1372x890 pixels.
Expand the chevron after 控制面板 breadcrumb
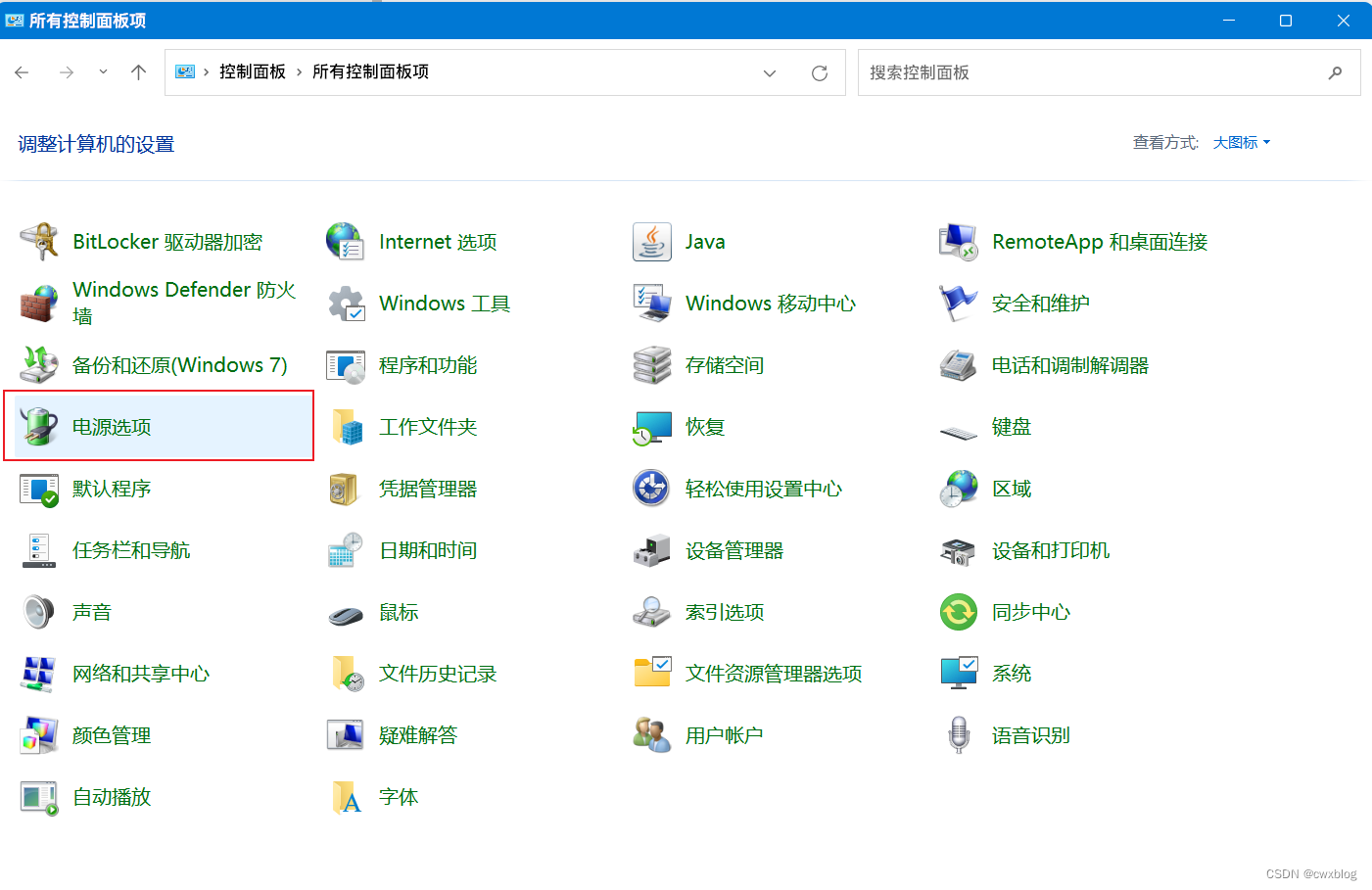(299, 72)
